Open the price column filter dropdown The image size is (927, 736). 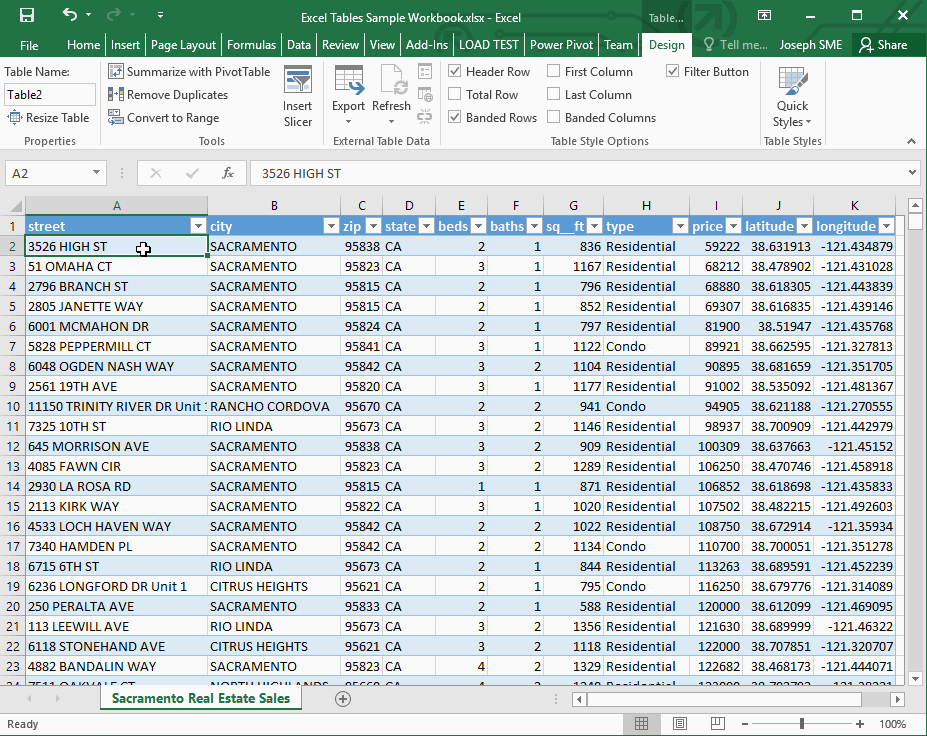click(732, 226)
